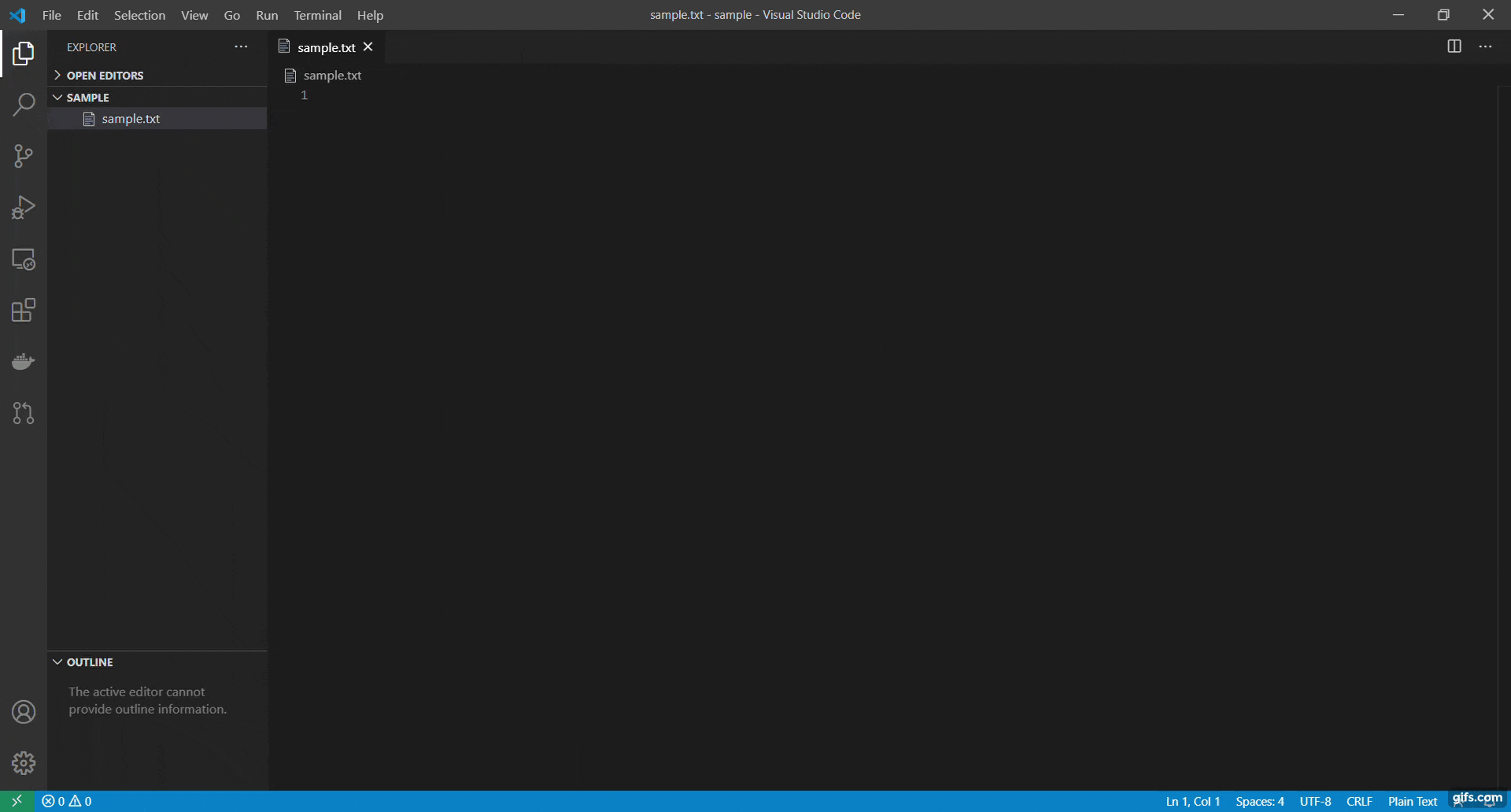The width and height of the screenshot is (1511, 812).
Task: Click Ln 1, Col 1 to go to line
Action: pyautogui.click(x=1193, y=801)
